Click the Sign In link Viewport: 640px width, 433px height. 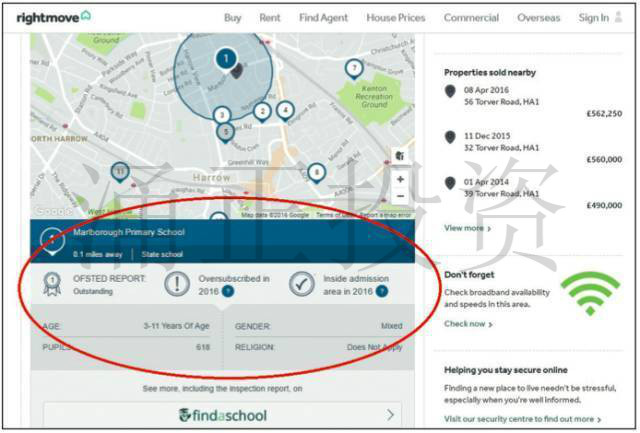(593, 18)
